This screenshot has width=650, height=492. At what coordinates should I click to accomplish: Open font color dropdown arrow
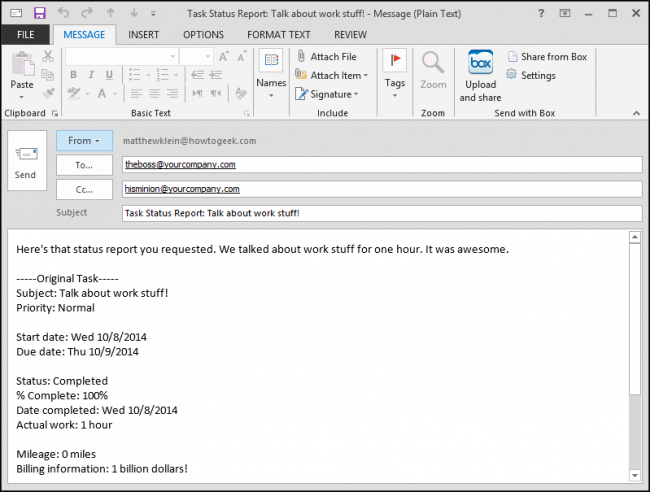coord(115,94)
